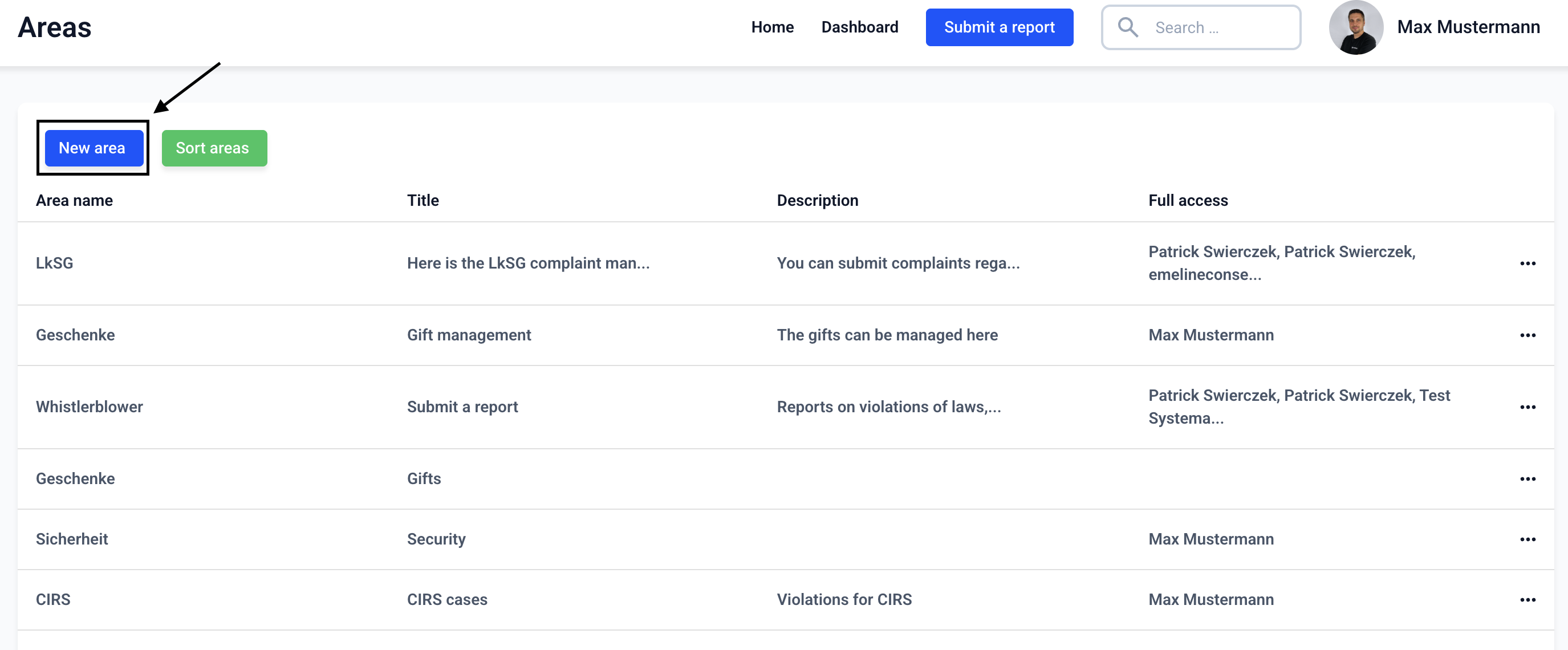Click the green Sort areas button
This screenshot has width=1568, height=650.
(x=214, y=148)
